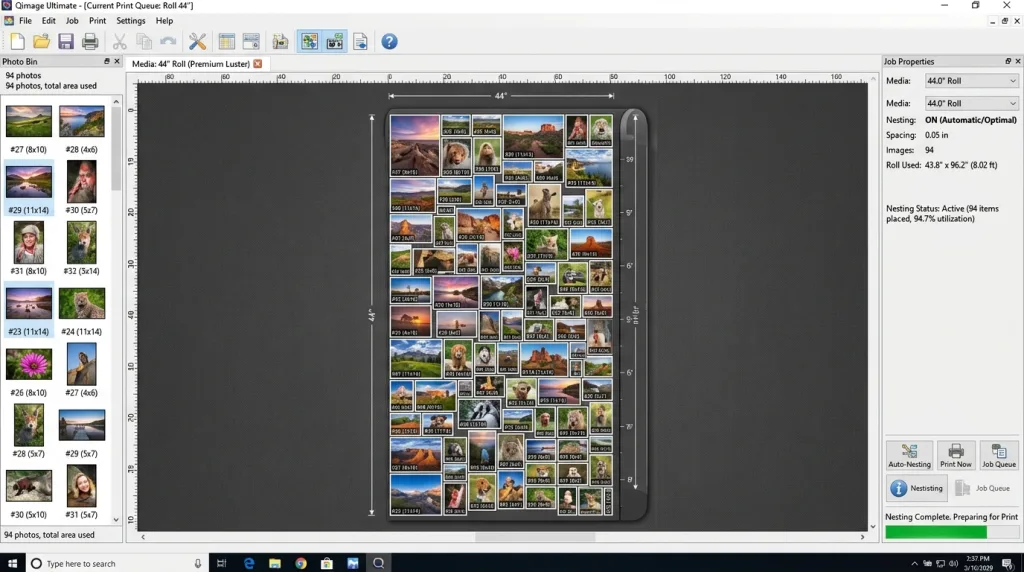Open the Edit menu

pyautogui.click(x=48, y=21)
